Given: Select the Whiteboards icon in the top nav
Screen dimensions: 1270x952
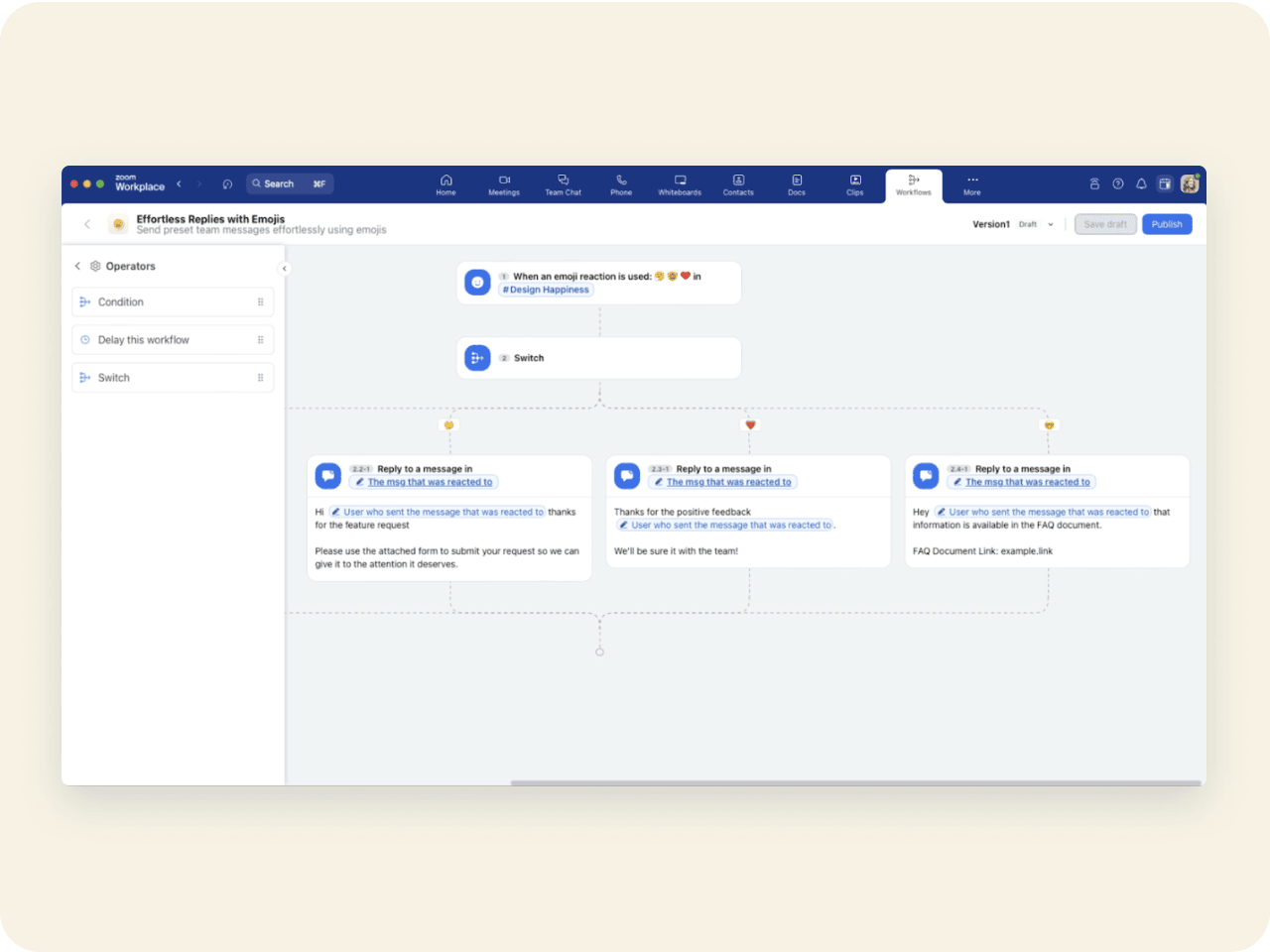Looking at the screenshot, I should pyautogui.click(x=680, y=184).
